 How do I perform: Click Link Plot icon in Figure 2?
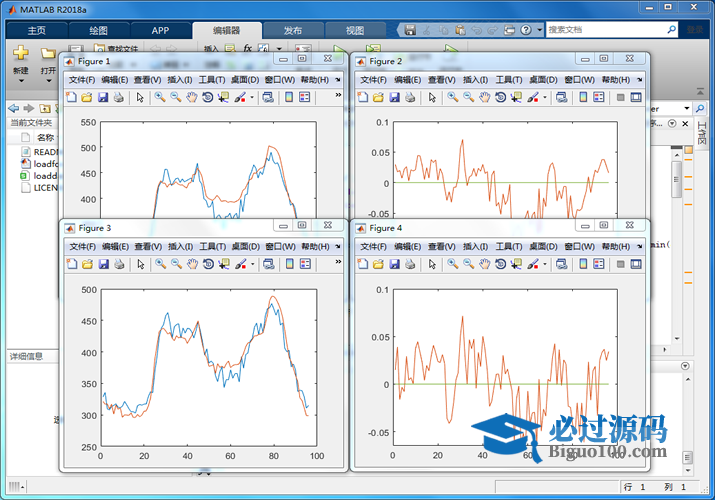tap(561, 97)
